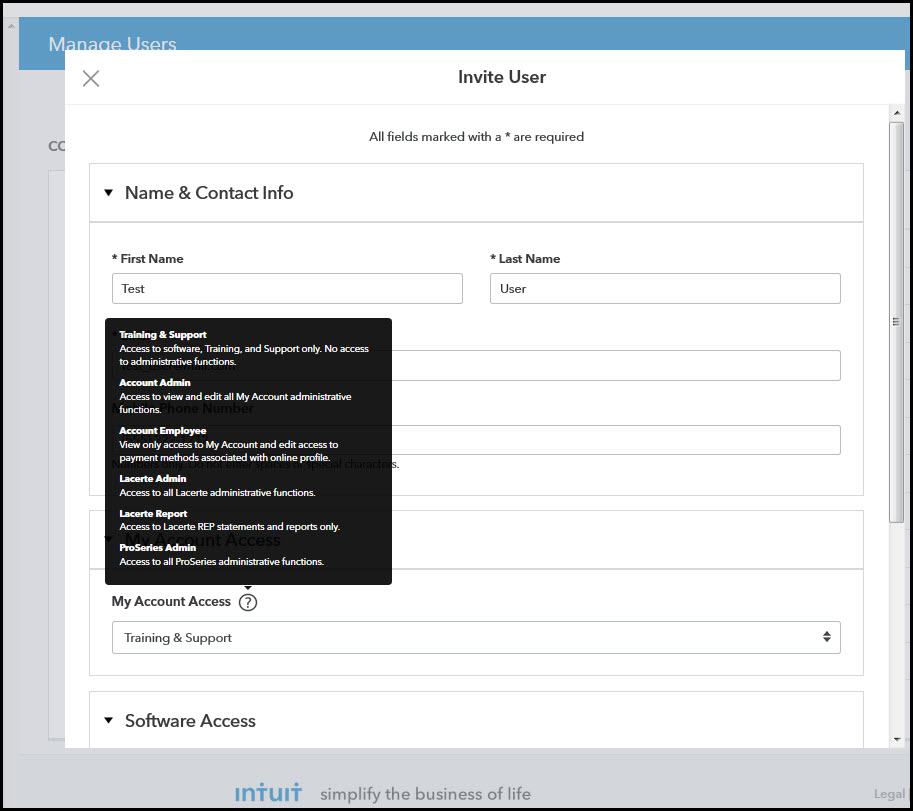Click the Intuit logo in the footer
Image resolution: width=913 pixels, height=811 pixels.
(x=268, y=793)
